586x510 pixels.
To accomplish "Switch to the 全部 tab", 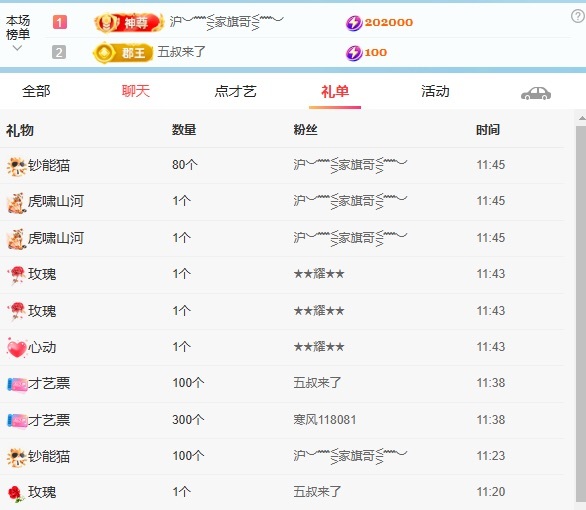I will click(36, 91).
